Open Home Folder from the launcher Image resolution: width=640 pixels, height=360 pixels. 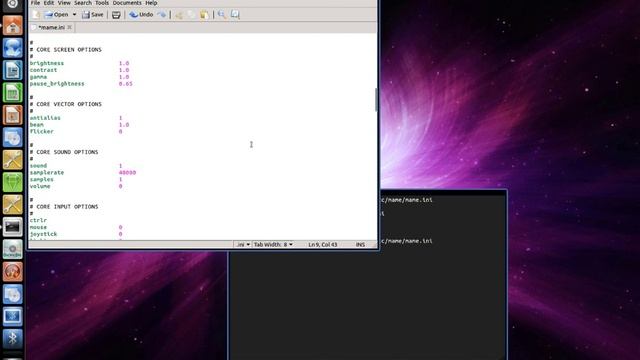pos(13,26)
